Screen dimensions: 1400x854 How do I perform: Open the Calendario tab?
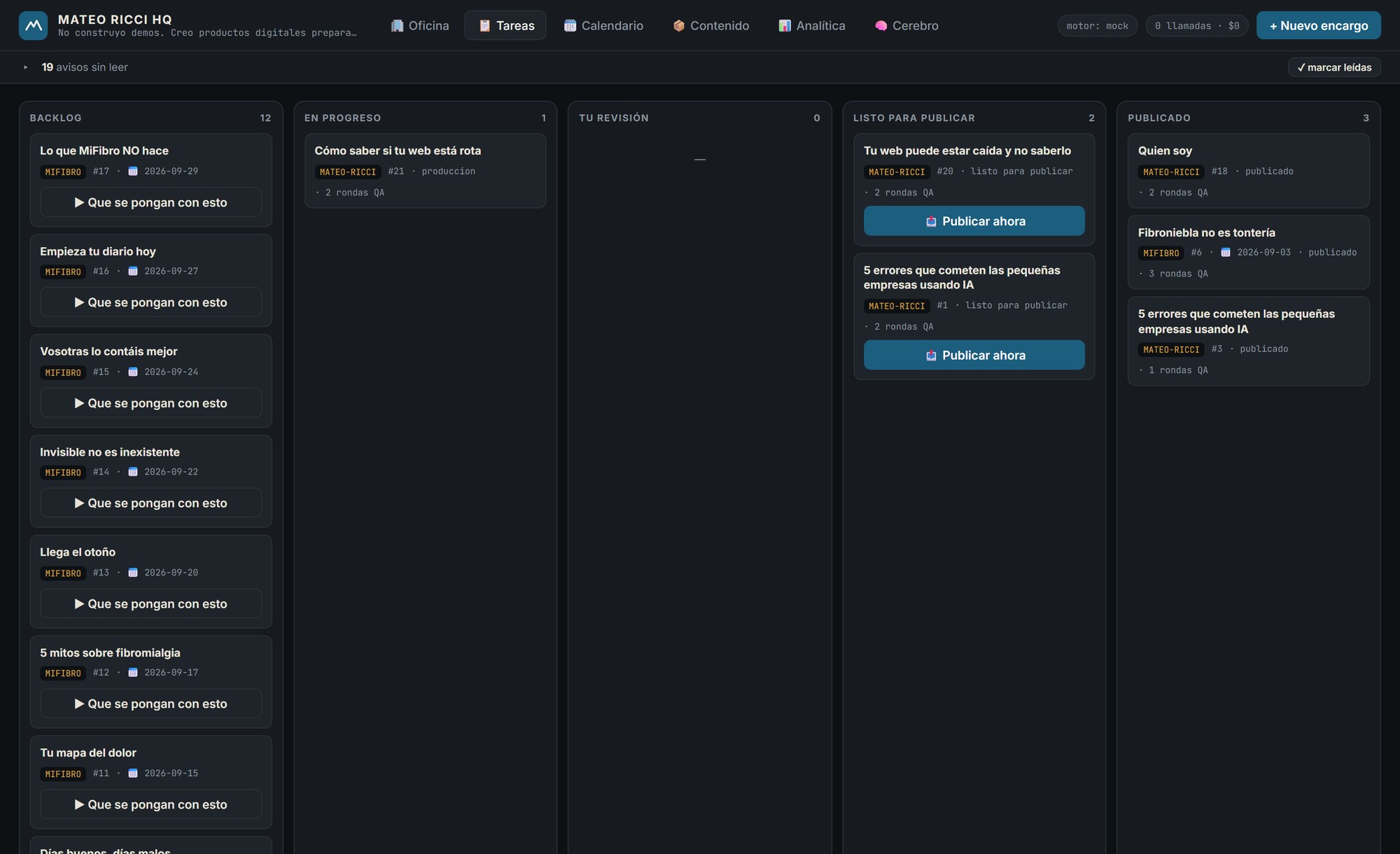603,25
